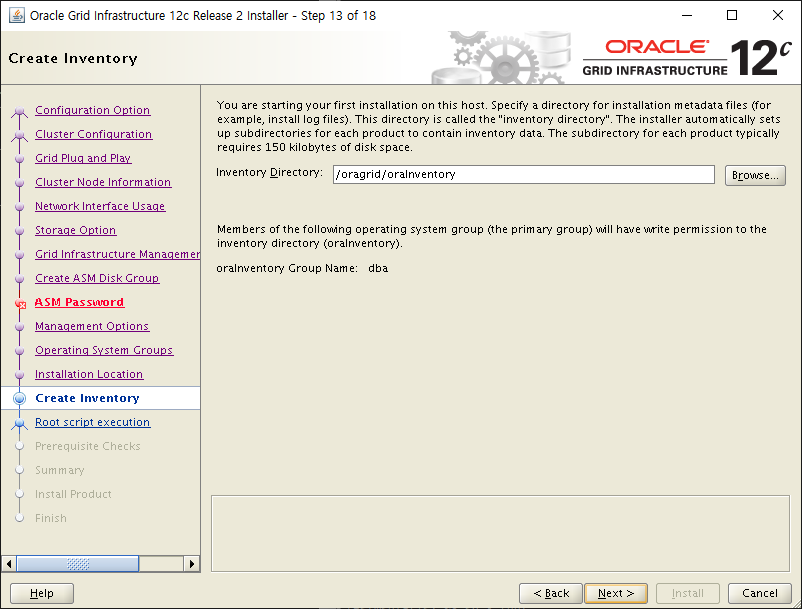The height and width of the screenshot is (609, 802).
Task: Click the grayed Finish step
Action: pyautogui.click(x=51, y=518)
